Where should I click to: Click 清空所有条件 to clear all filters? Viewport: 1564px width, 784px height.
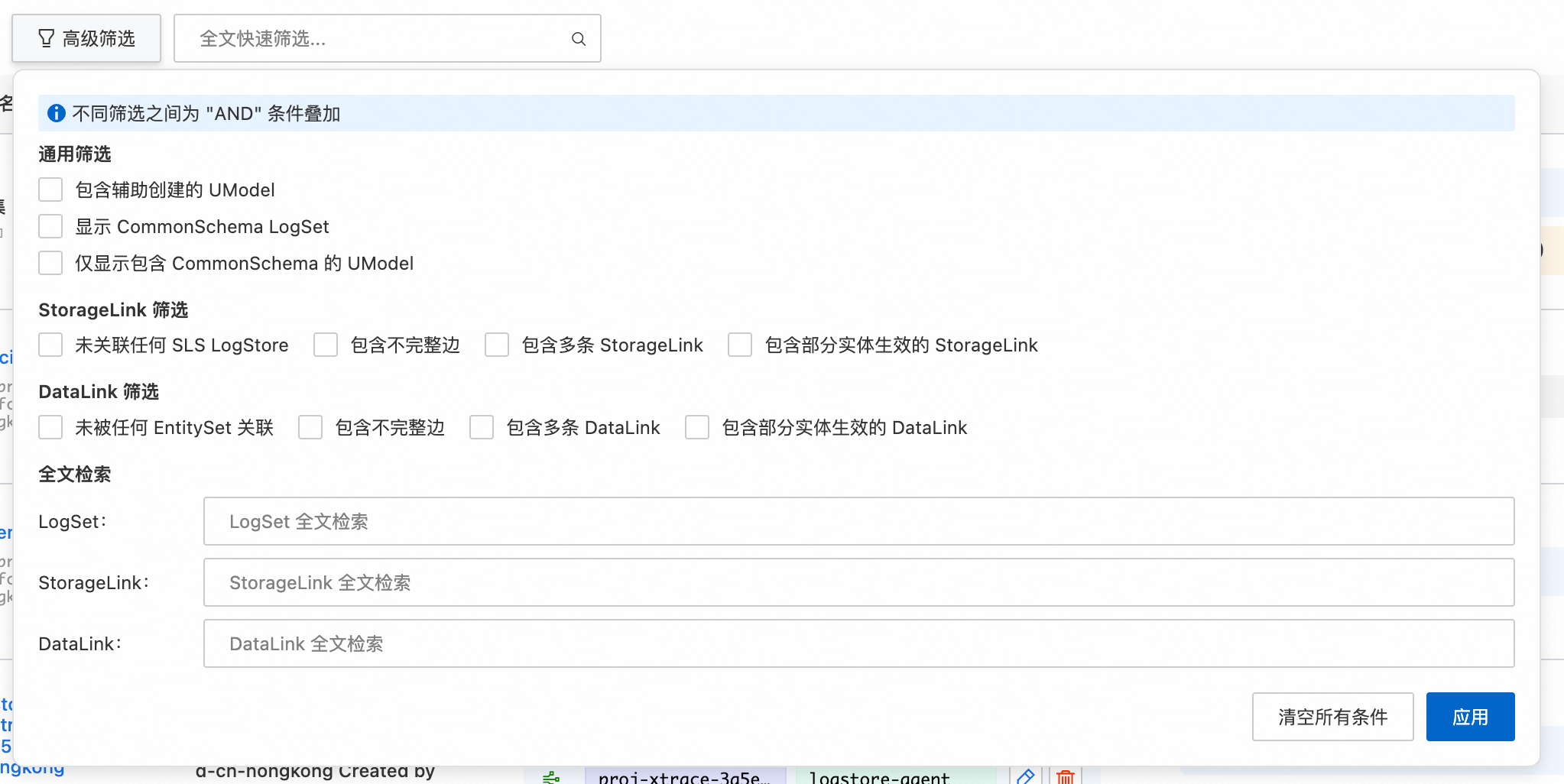tap(1333, 717)
